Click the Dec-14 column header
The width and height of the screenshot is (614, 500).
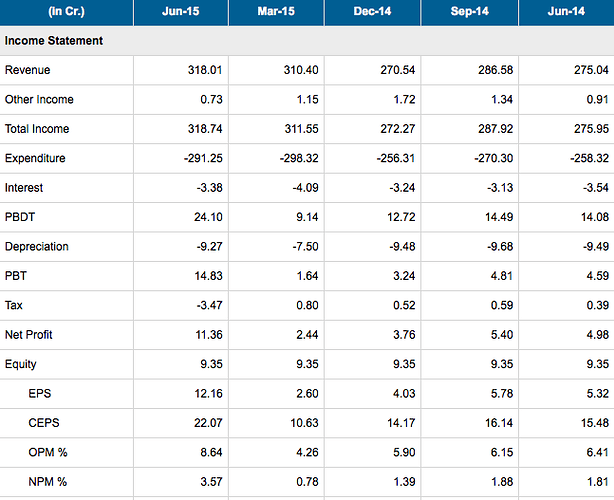coord(372,11)
